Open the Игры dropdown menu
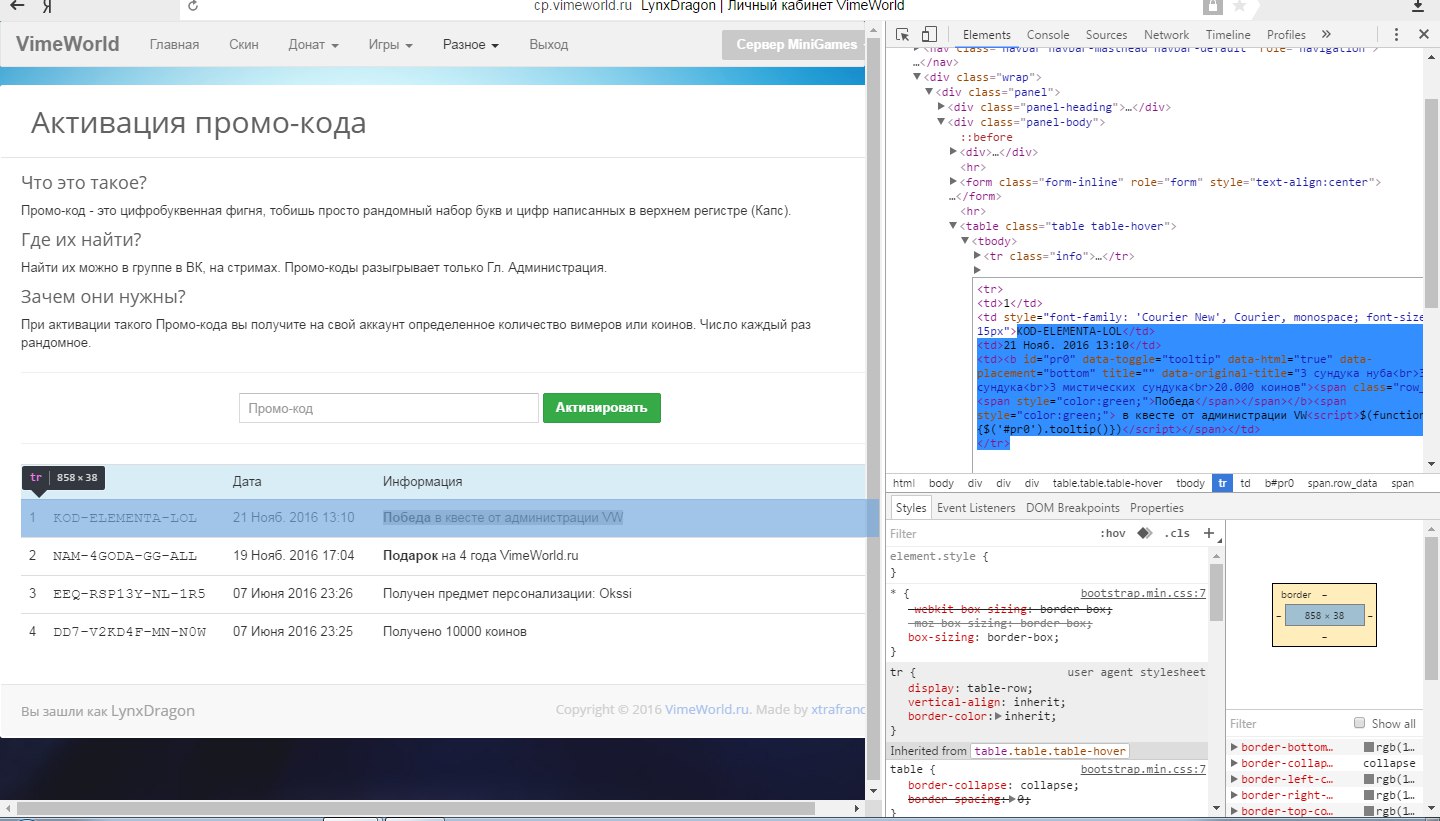This screenshot has width=1440, height=821. [390, 45]
